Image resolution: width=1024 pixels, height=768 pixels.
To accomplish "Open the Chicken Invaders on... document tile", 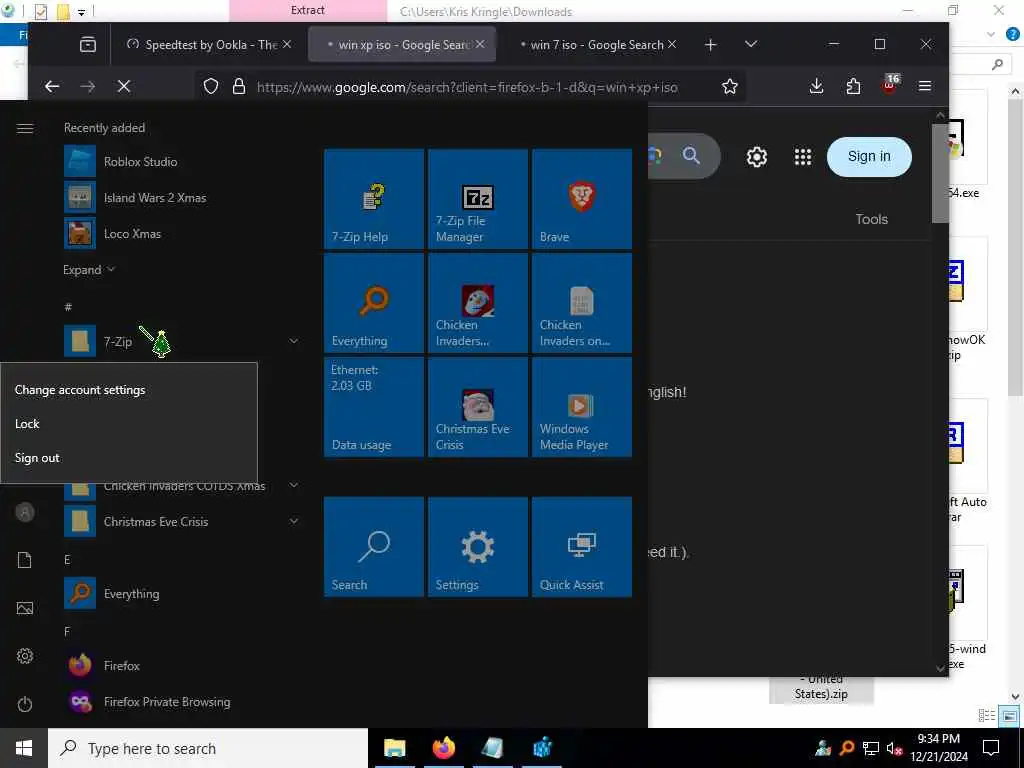I will coord(581,302).
